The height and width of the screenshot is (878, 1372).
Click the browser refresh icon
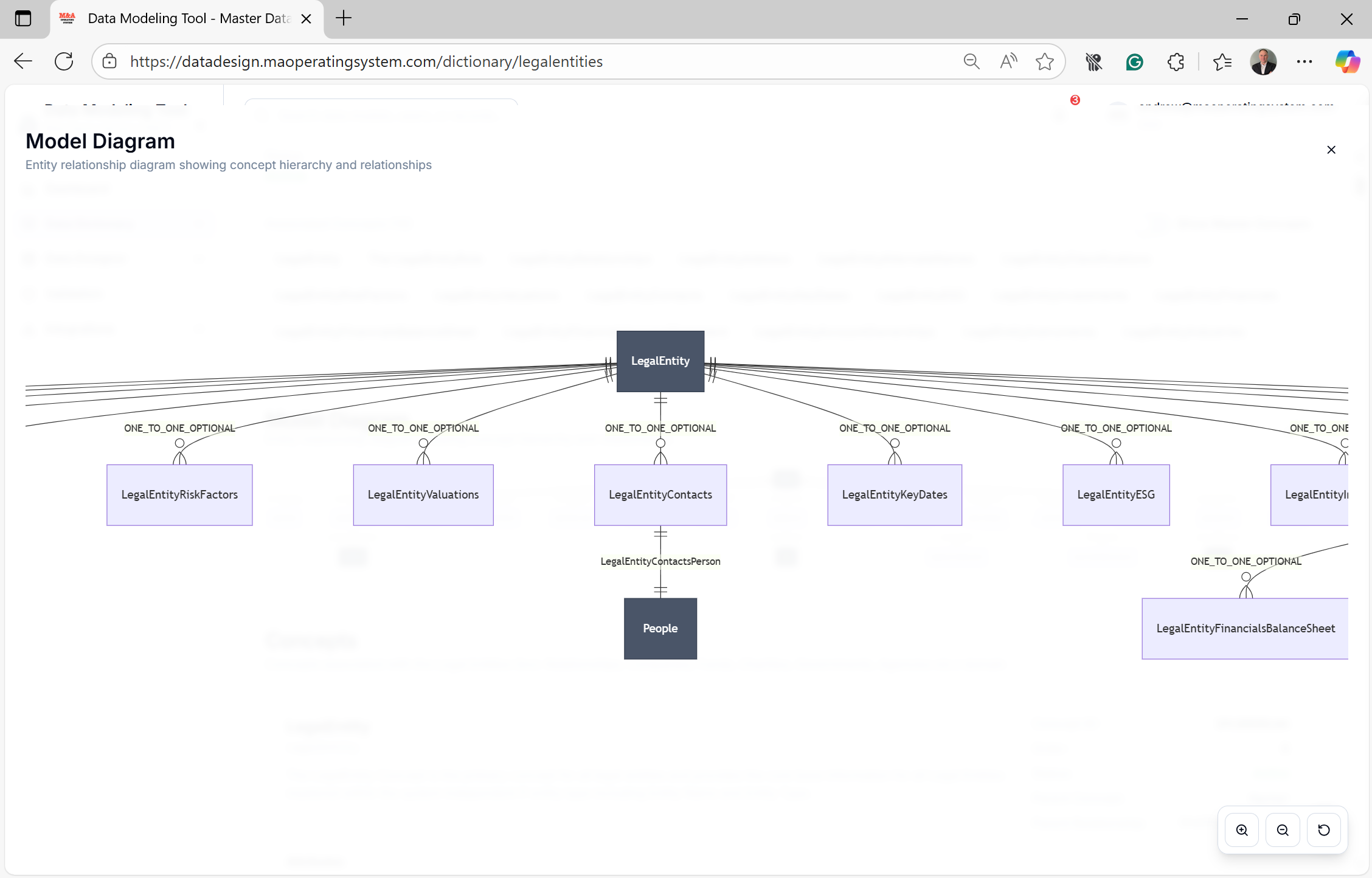pyautogui.click(x=64, y=61)
